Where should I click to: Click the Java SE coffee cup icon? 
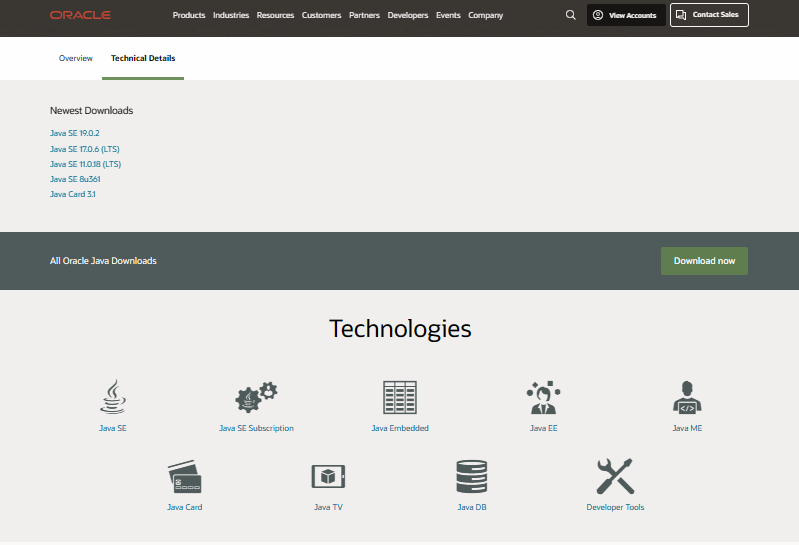[113, 396]
